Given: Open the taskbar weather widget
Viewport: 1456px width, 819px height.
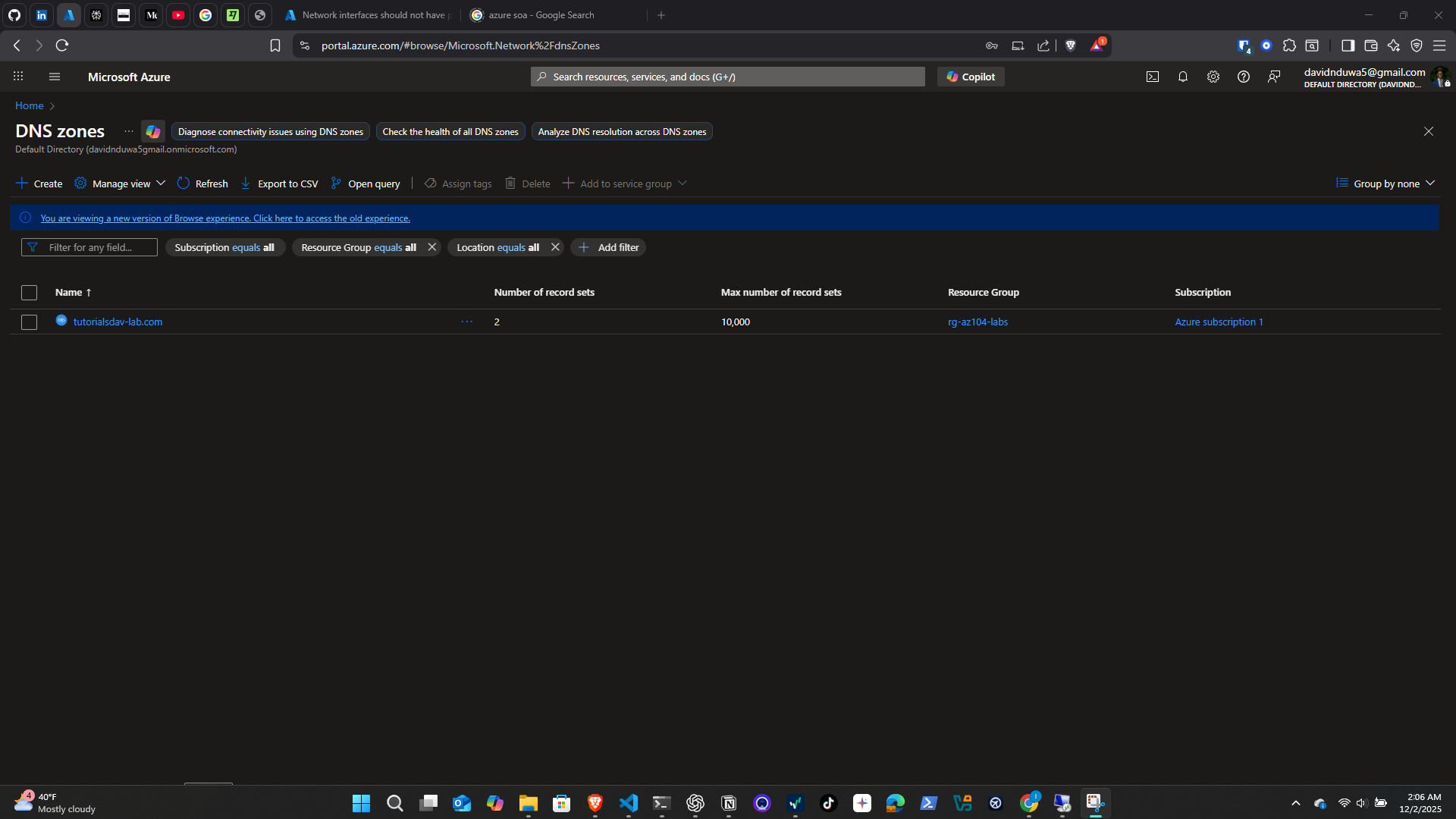Looking at the screenshot, I should coord(55,802).
